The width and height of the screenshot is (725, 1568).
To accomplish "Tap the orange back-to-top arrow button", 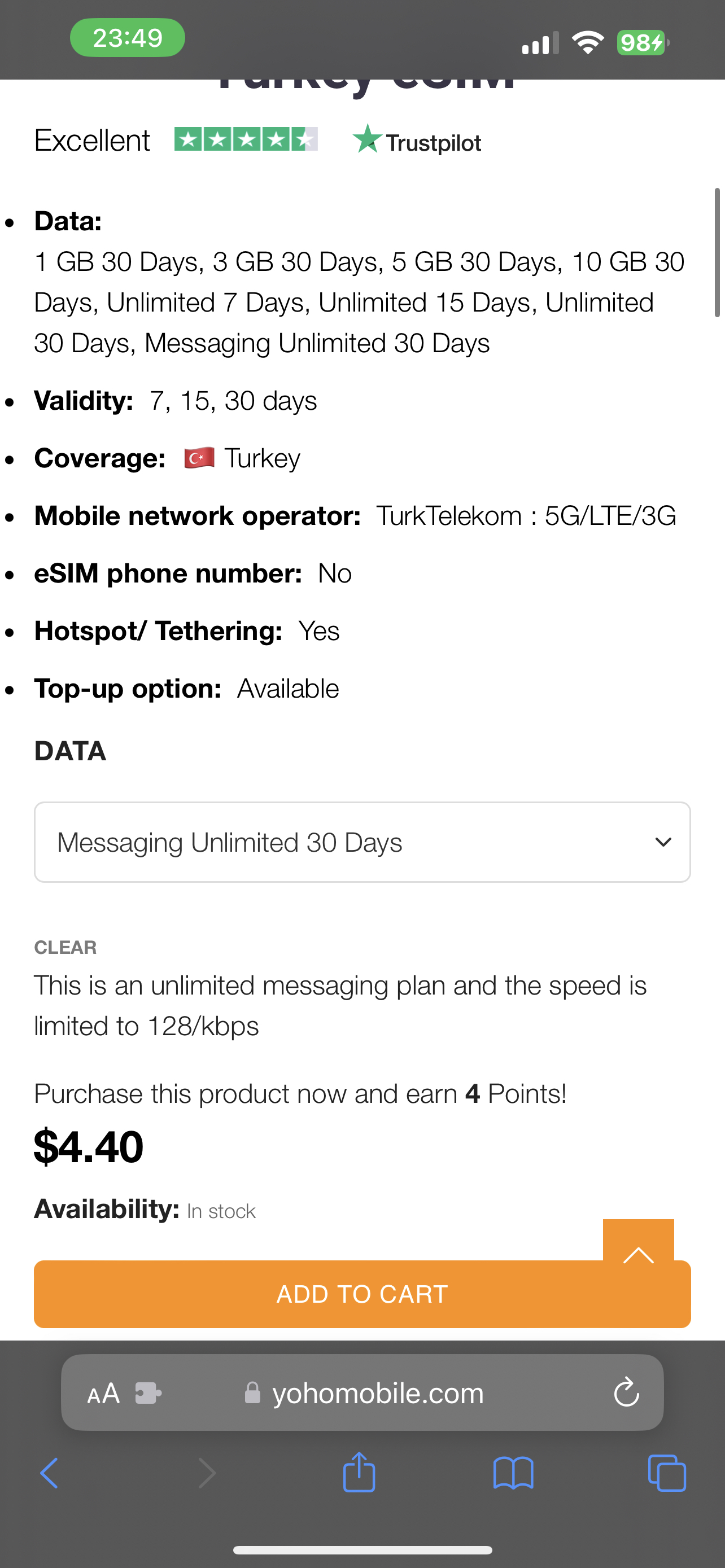I will tap(639, 1242).
